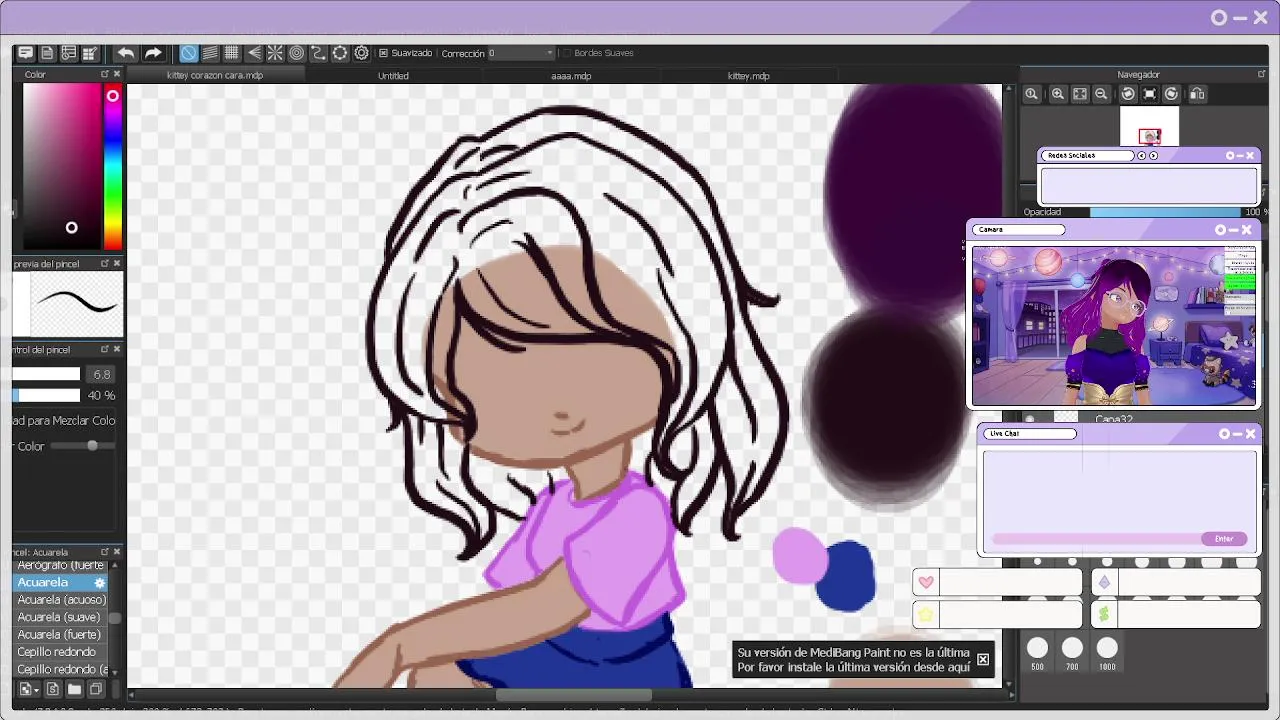Enable the vanishing point snap guide
The image size is (1280, 720).
pos(254,53)
